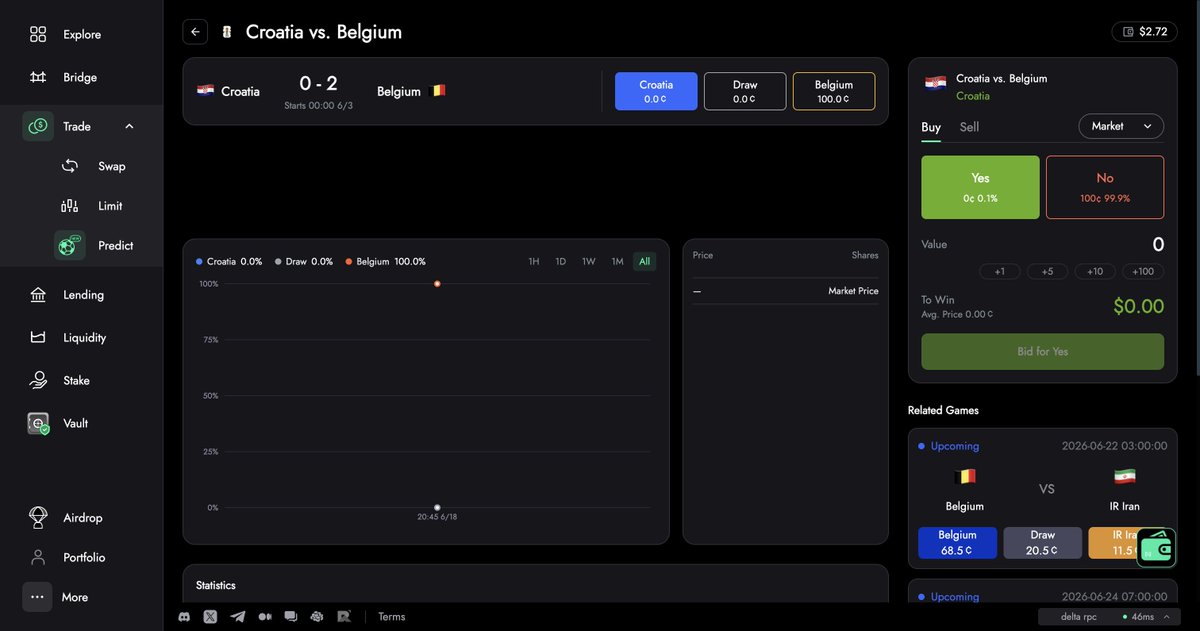Click the wallet balance $2.72
The height and width of the screenshot is (631, 1200).
coord(1144,32)
